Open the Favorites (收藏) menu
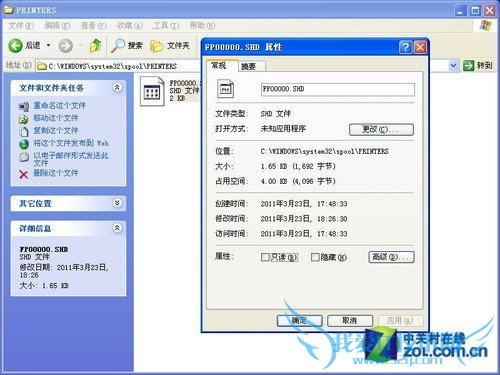This screenshot has width=500, height=375. [x=129, y=26]
